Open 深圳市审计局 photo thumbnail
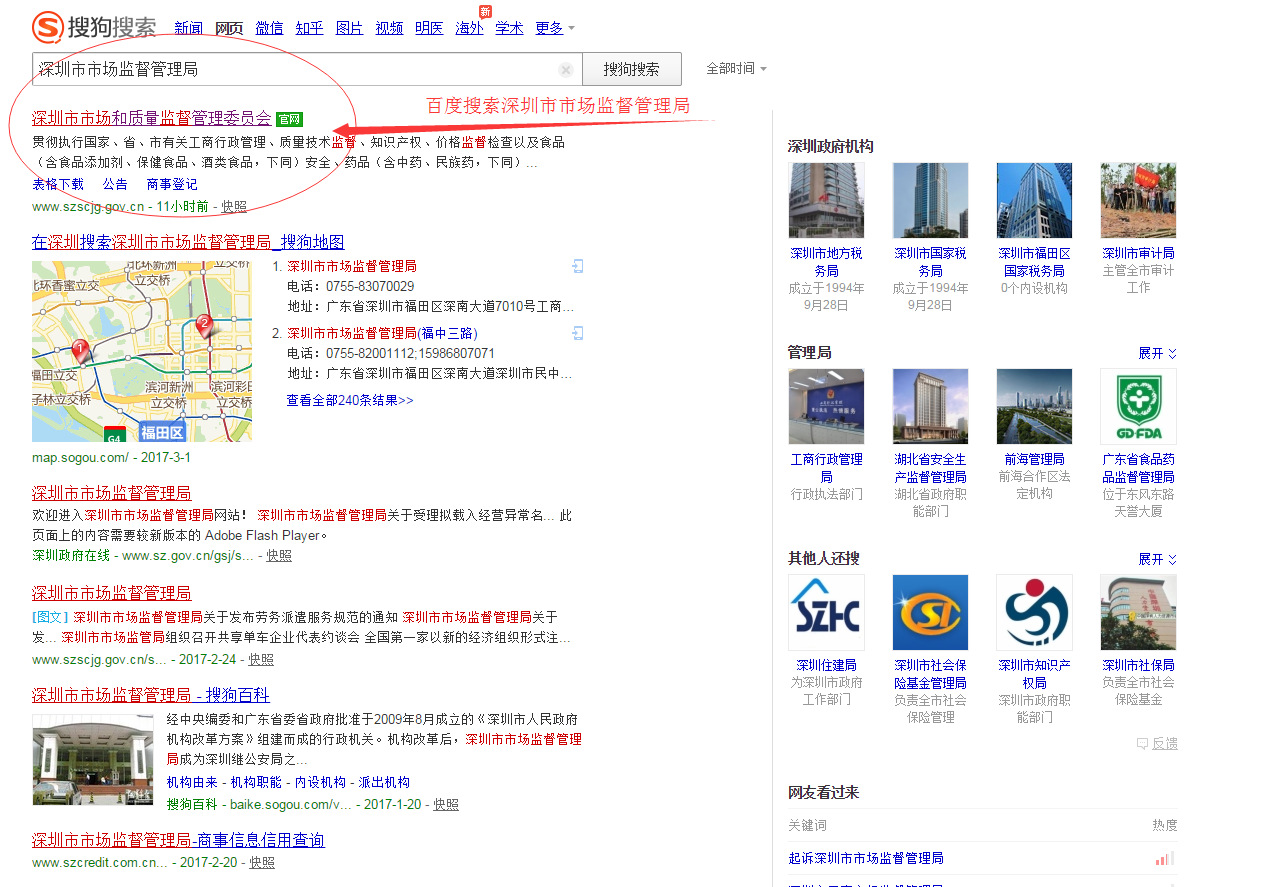Screen dimensions: 1272x887 [1138, 200]
